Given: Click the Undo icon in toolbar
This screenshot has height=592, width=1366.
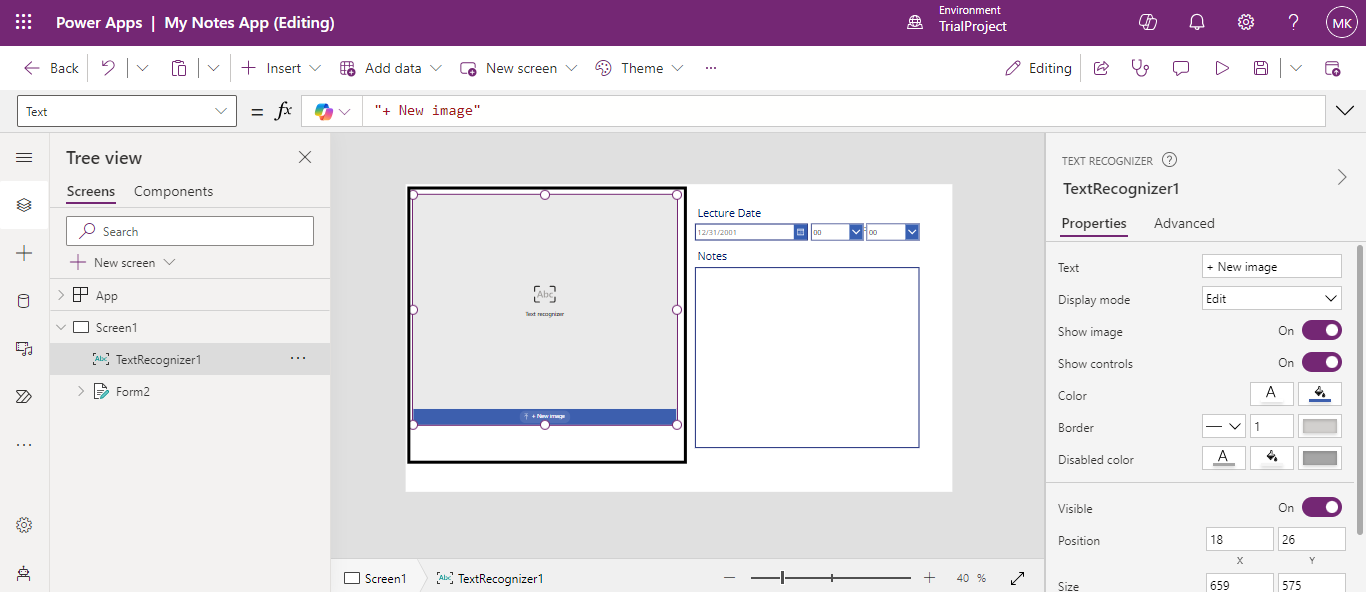Looking at the screenshot, I should [108, 68].
